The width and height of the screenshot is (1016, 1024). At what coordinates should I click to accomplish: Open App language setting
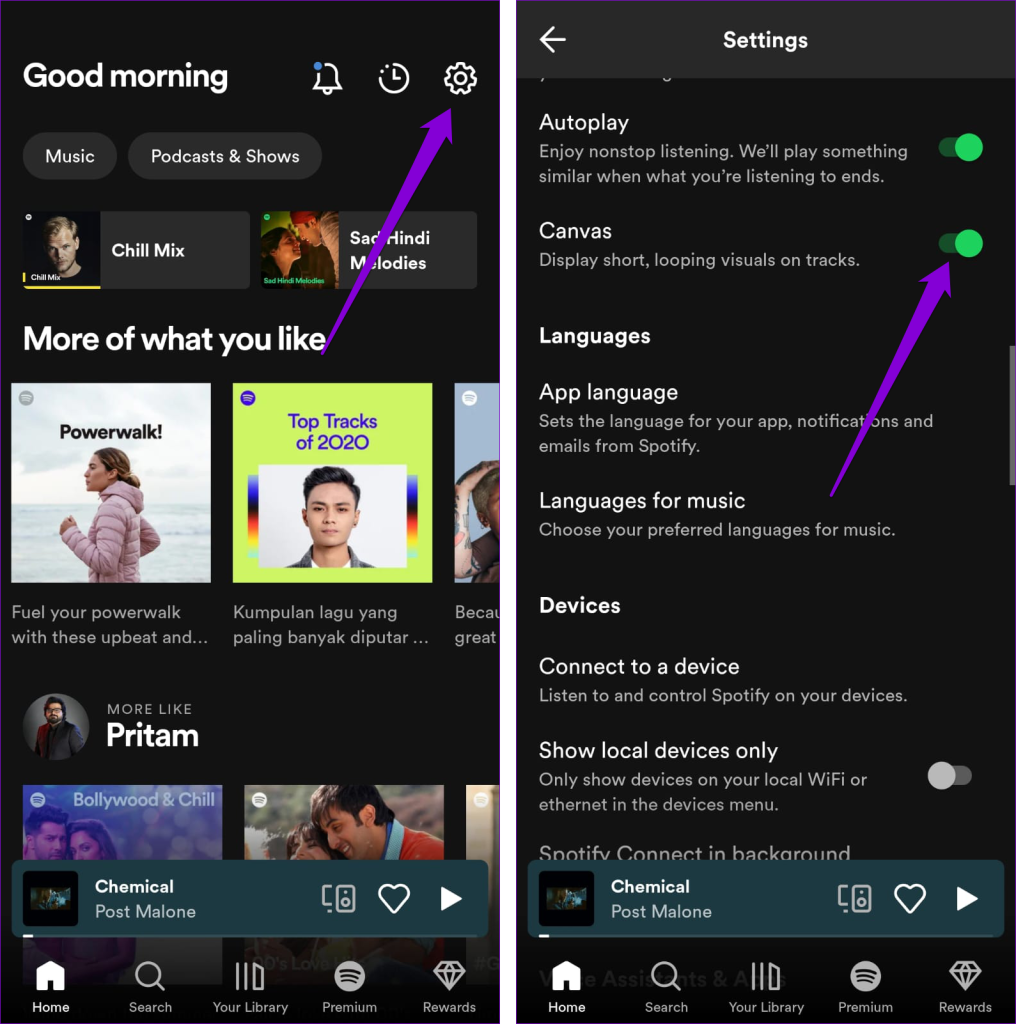[736, 418]
